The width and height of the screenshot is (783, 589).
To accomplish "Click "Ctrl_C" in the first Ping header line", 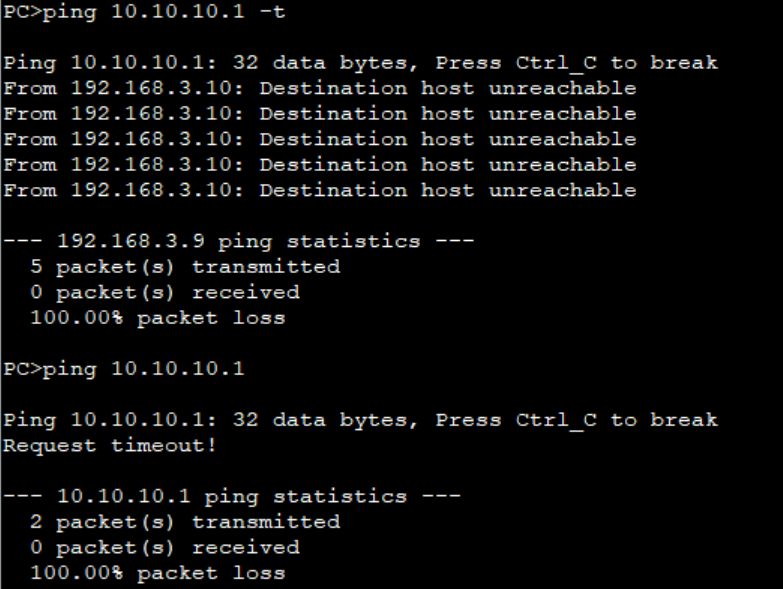I will (x=556, y=63).
